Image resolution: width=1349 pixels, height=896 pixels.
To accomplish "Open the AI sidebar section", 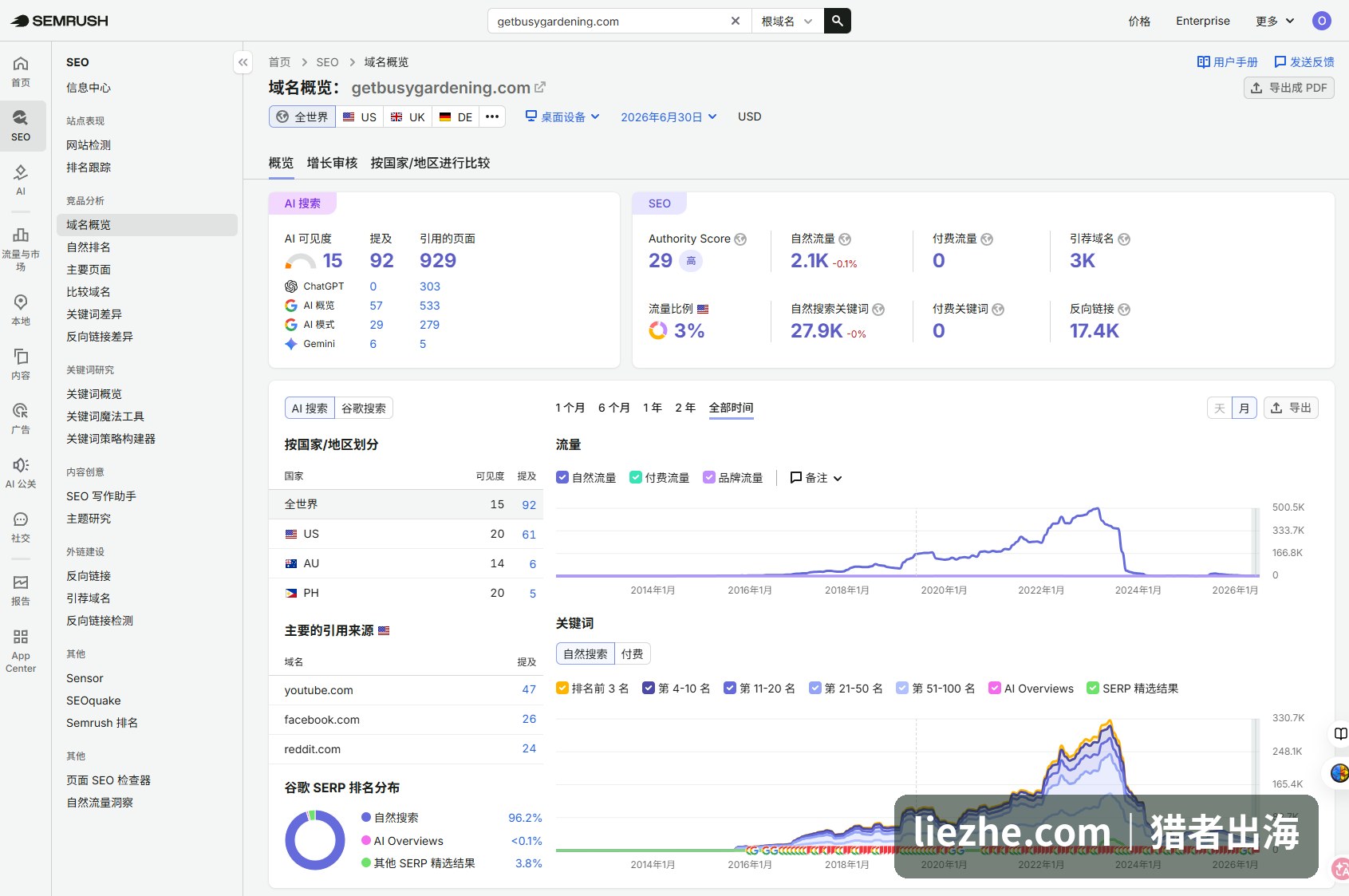I will 21,180.
